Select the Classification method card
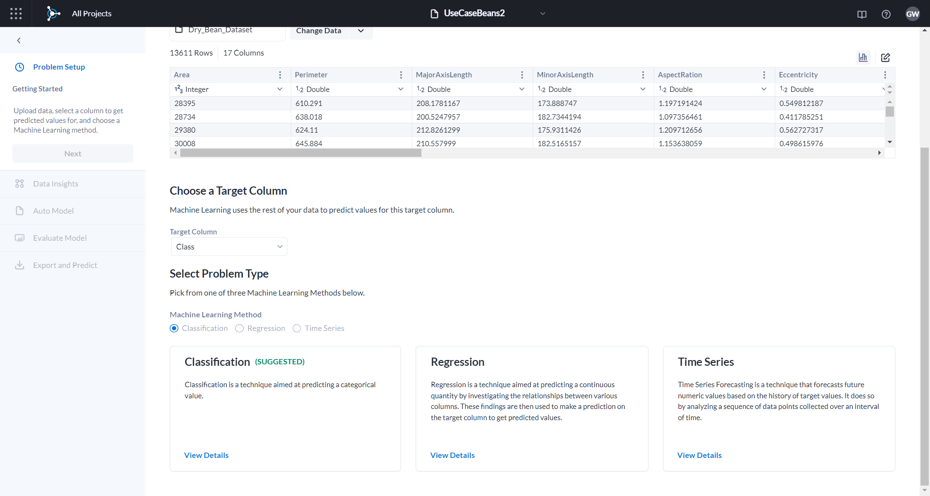 tap(285, 409)
